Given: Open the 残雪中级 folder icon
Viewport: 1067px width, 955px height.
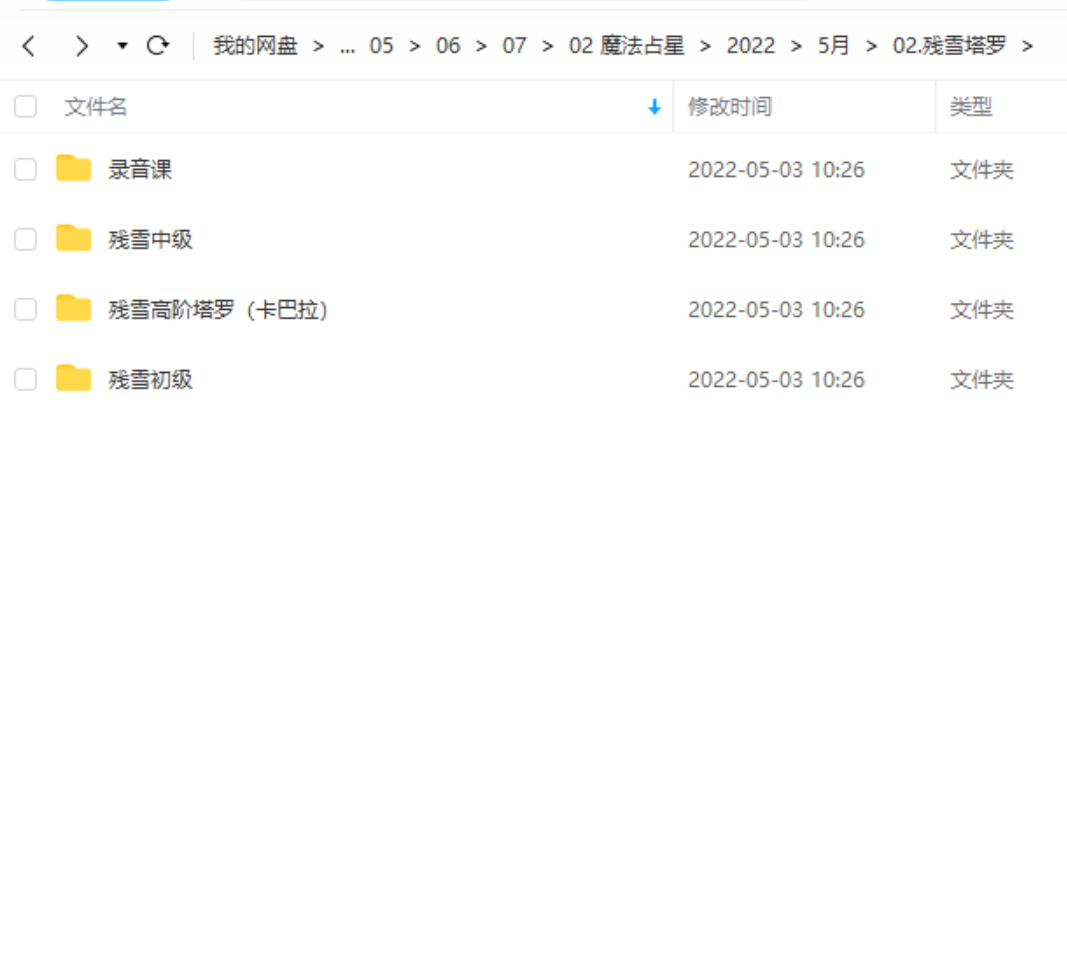Looking at the screenshot, I should (x=71, y=239).
